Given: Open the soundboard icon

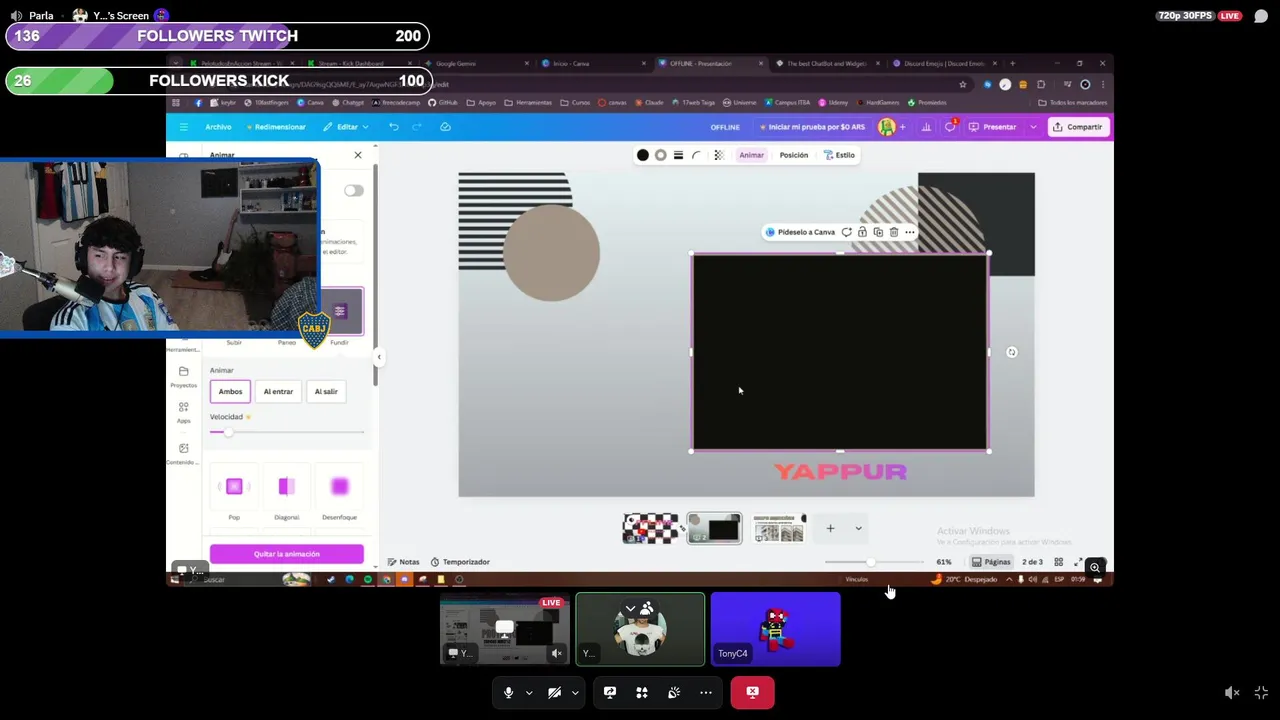Looking at the screenshot, I should click(x=674, y=692).
